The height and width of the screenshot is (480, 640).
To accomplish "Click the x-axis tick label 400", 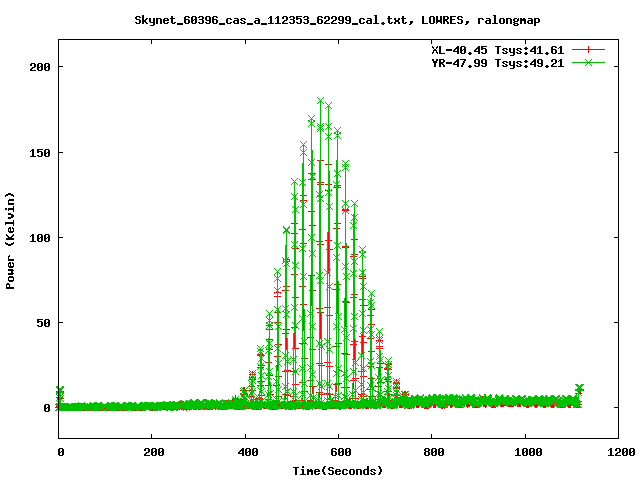I will [x=248, y=452].
